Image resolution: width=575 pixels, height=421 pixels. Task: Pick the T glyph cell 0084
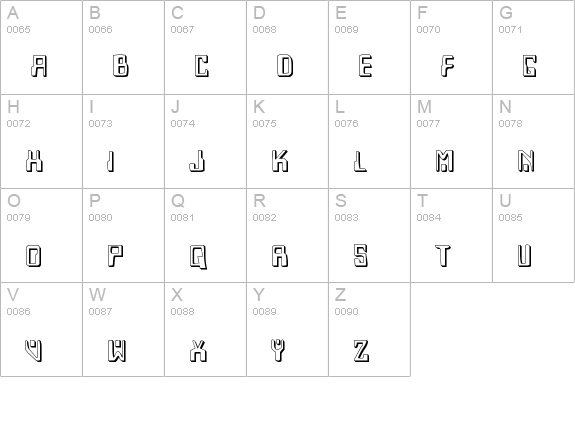[x=451, y=235]
